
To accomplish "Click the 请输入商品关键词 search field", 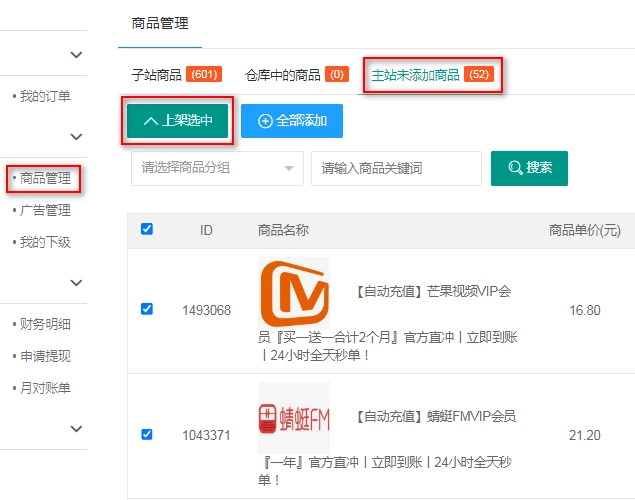I will tap(396, 168).
